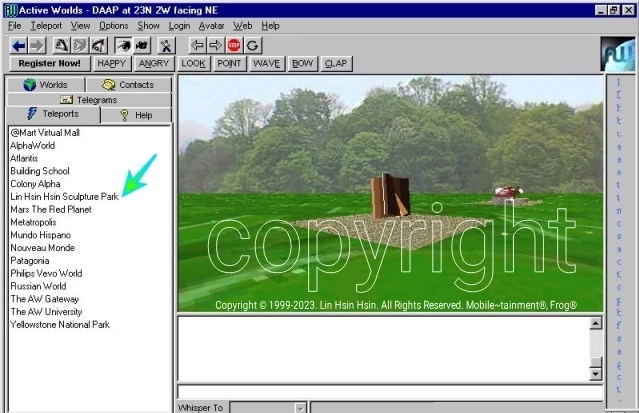Make the avatar CLAP
639x413 pixels.
click(336, 64)
